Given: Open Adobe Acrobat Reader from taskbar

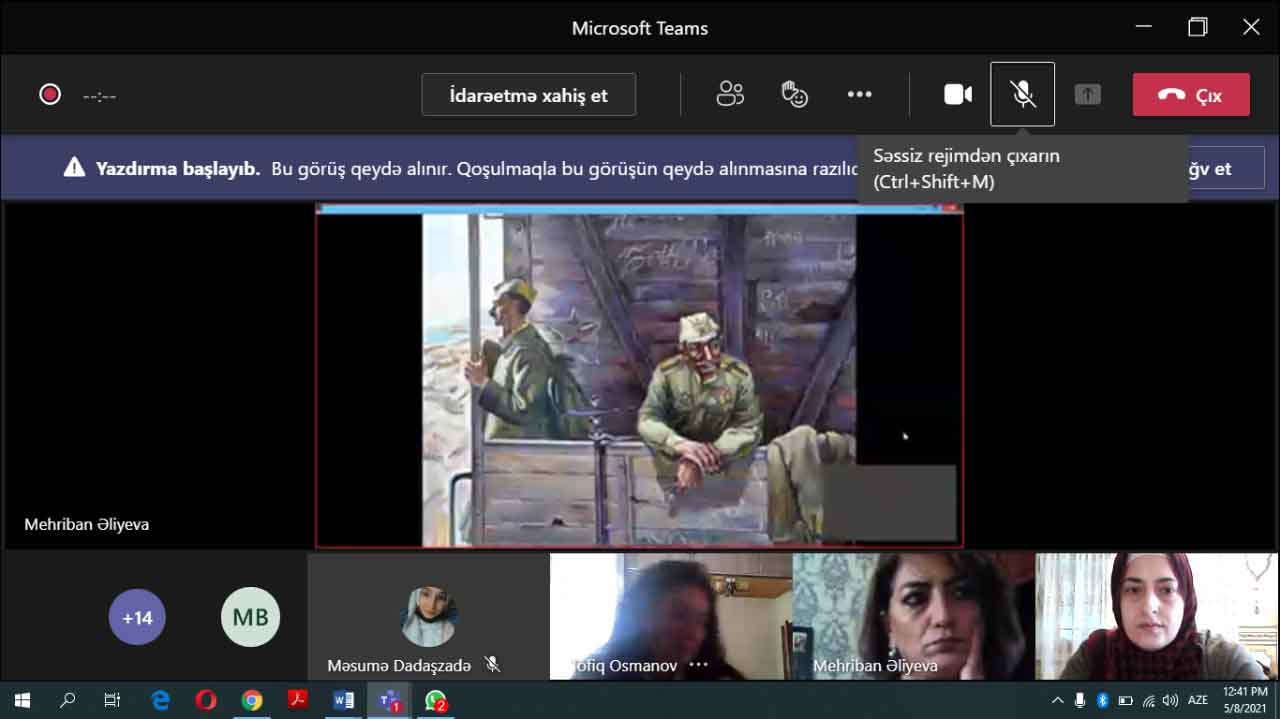Looking at the screenshot, I should coord(297,701).
